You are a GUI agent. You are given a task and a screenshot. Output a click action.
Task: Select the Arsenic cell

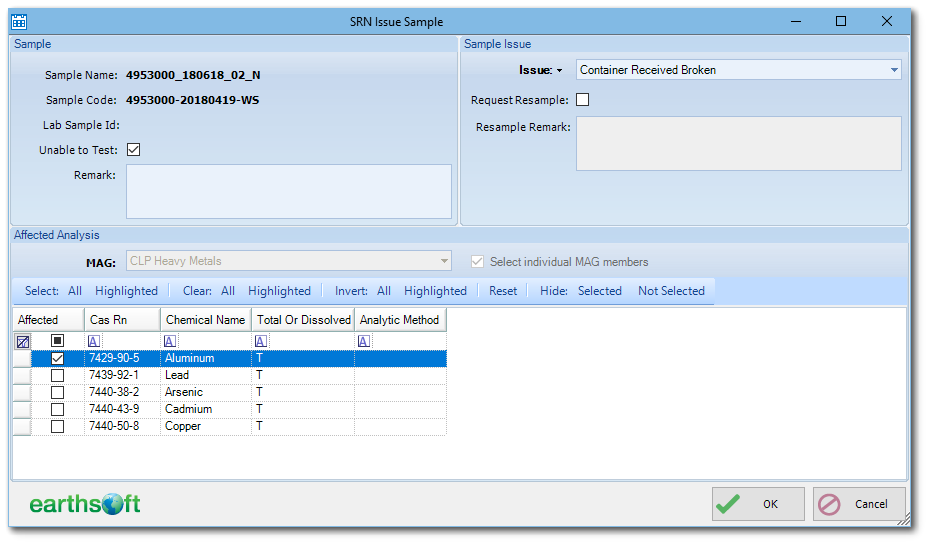tap(206, 392)
